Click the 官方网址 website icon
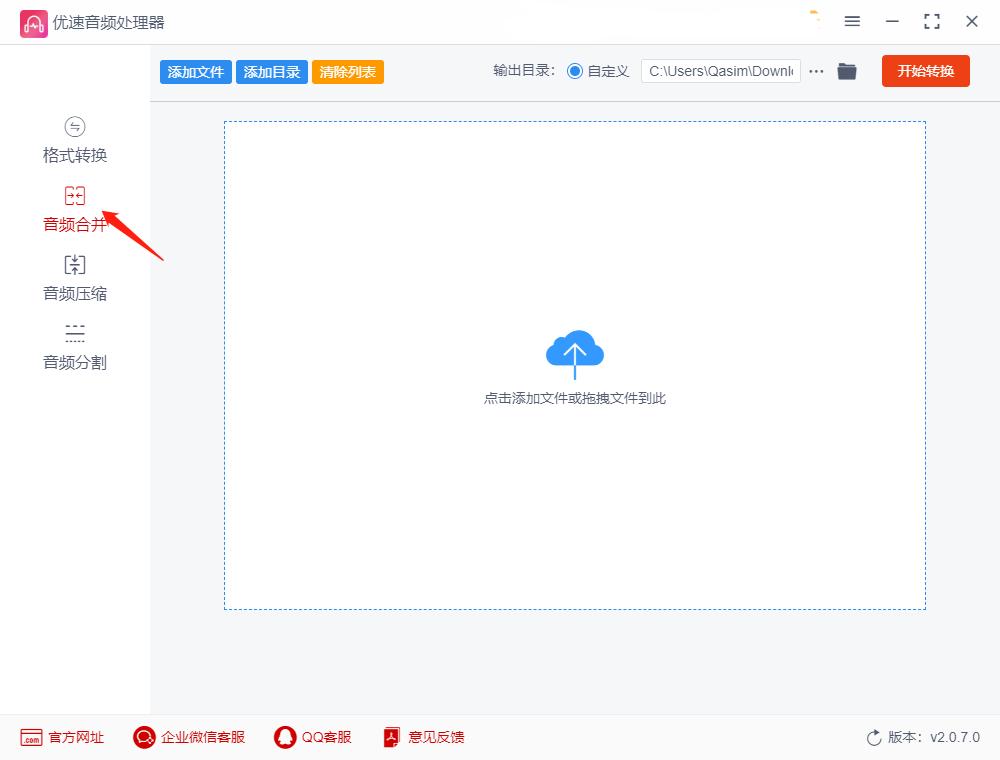The image size is (1000, 760). [x=31, y=738]
